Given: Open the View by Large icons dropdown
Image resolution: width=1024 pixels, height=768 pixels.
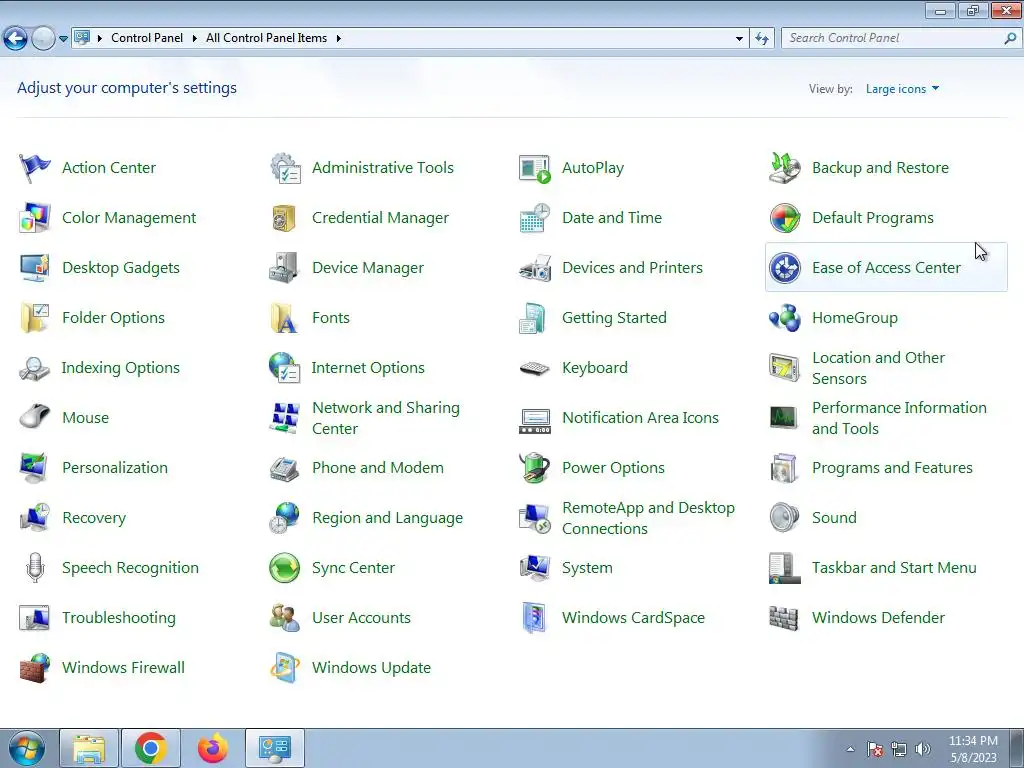Looking at the screenshot, I should click(x=902, y=89).
